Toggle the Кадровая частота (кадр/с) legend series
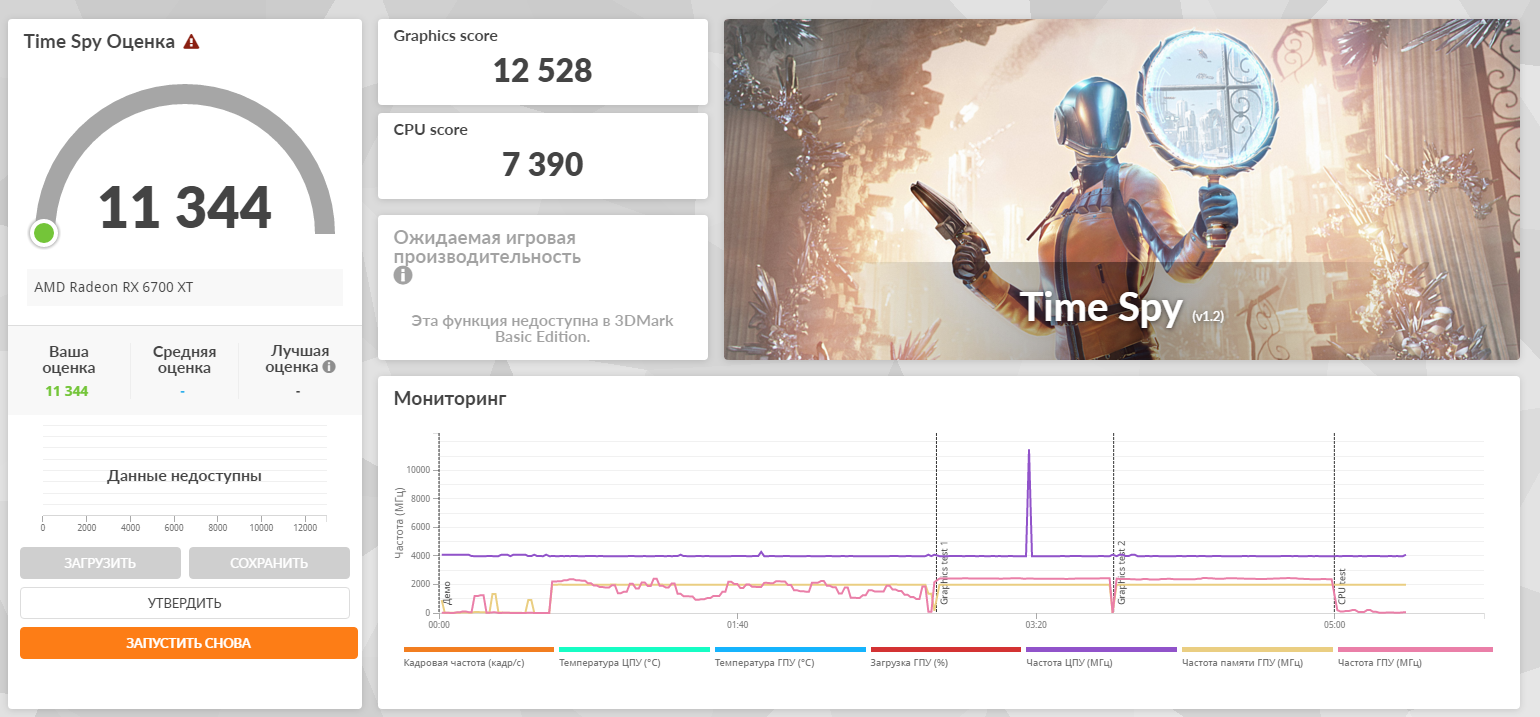1540x717 pixels. click(478, 657)
